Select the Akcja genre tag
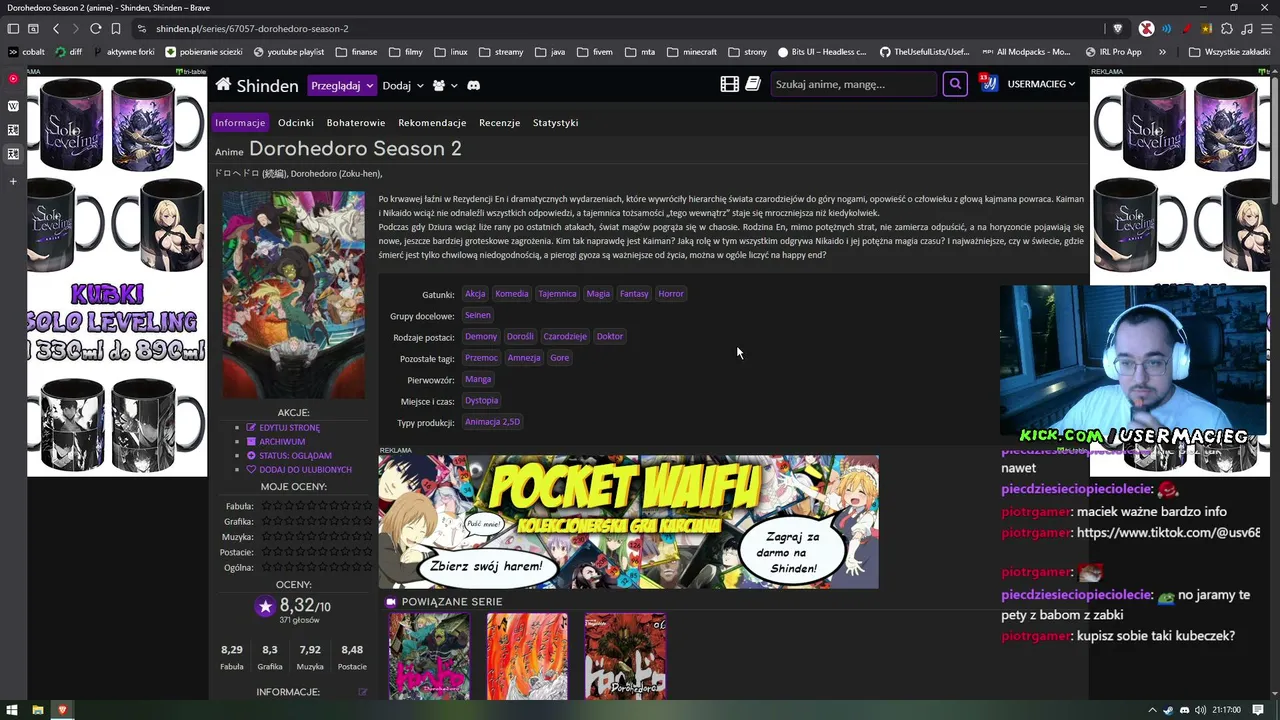The width and height of the screenshot is (1280, 720). 475,294
